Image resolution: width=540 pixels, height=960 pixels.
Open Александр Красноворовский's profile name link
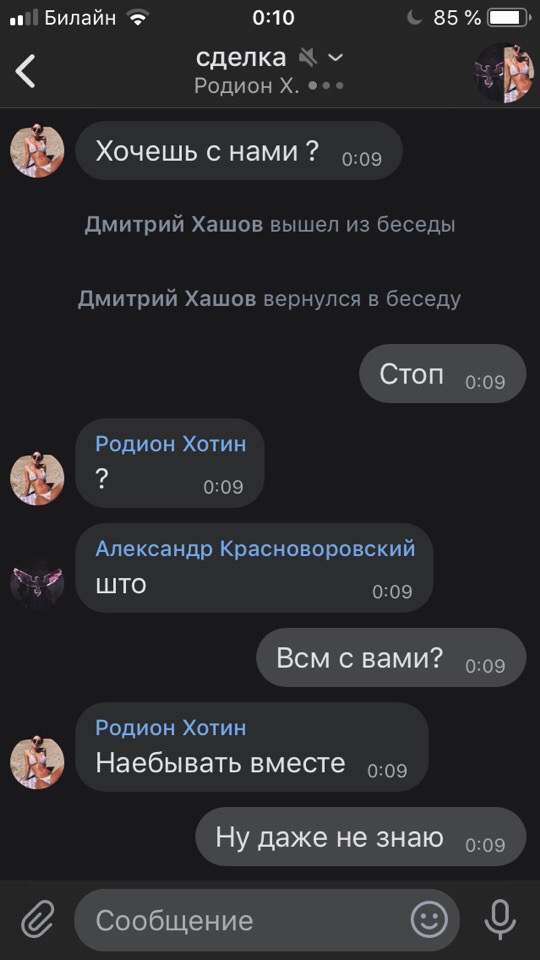[255, 549]
